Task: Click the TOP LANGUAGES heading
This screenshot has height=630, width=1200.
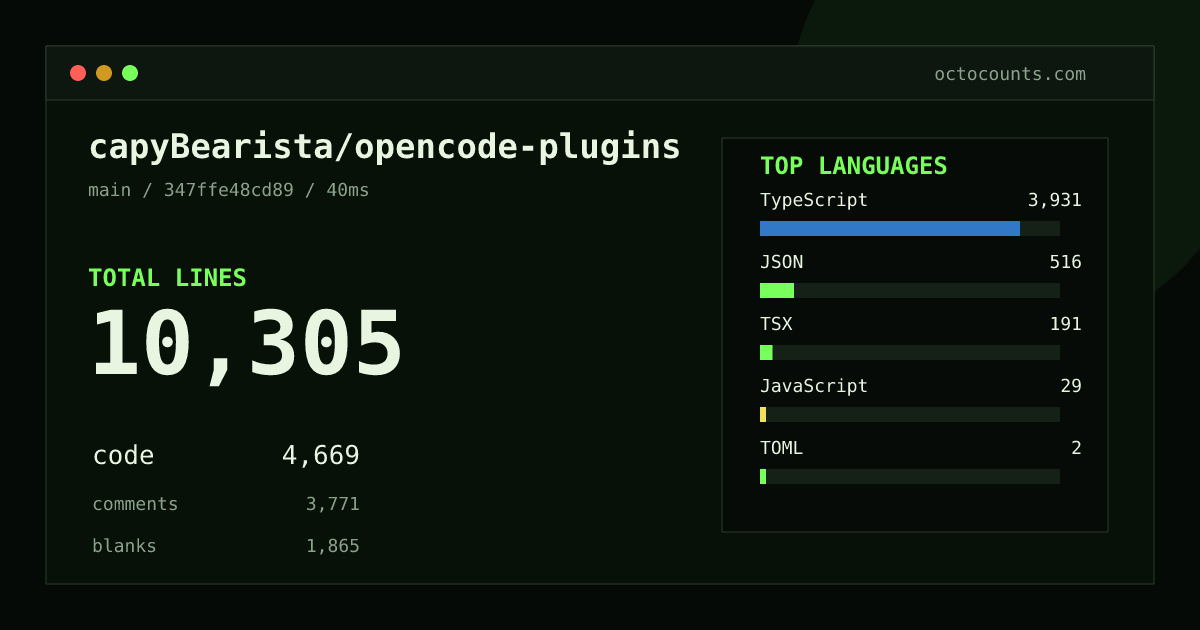Action: tap(854, 166)
